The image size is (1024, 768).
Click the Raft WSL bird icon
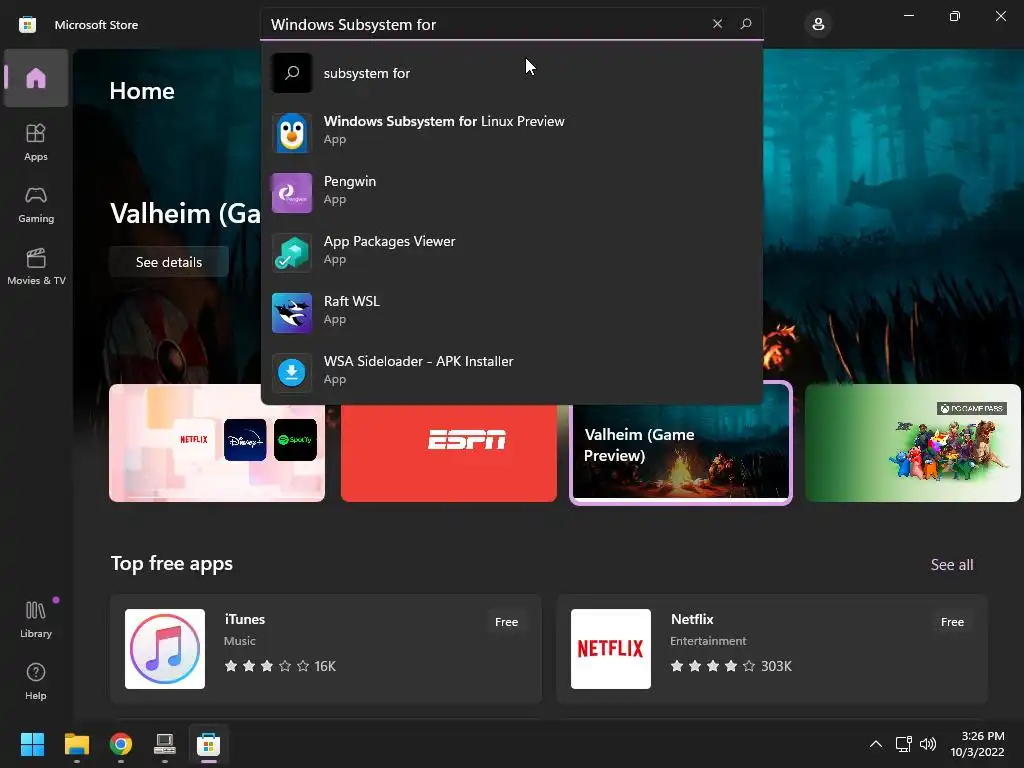click(292, 313)
